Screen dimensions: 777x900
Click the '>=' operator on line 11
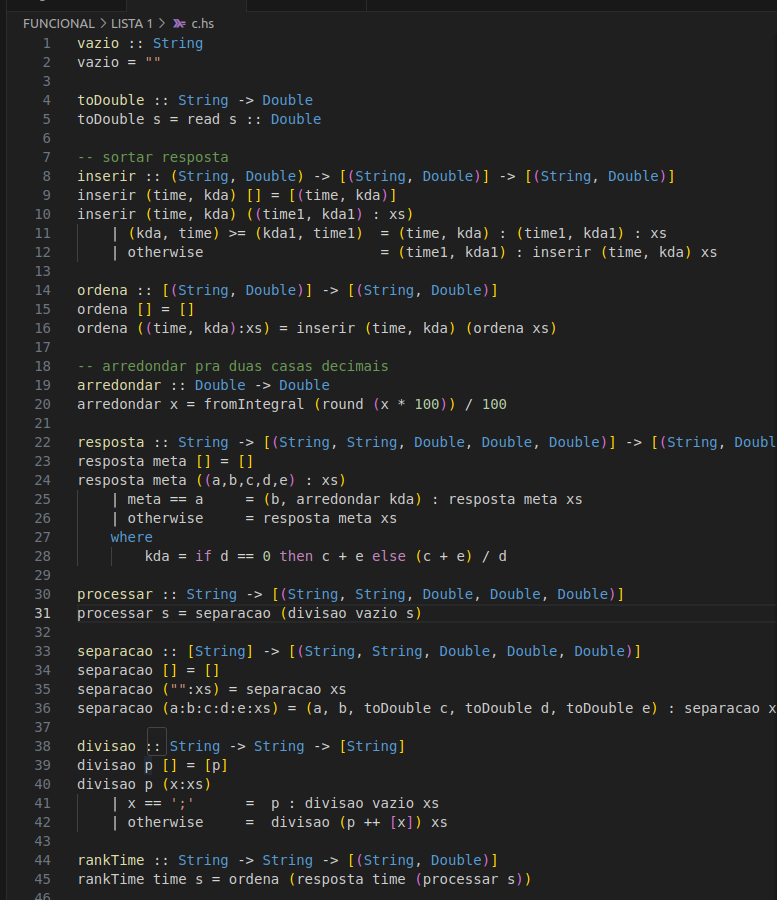(x=237, y=233)
